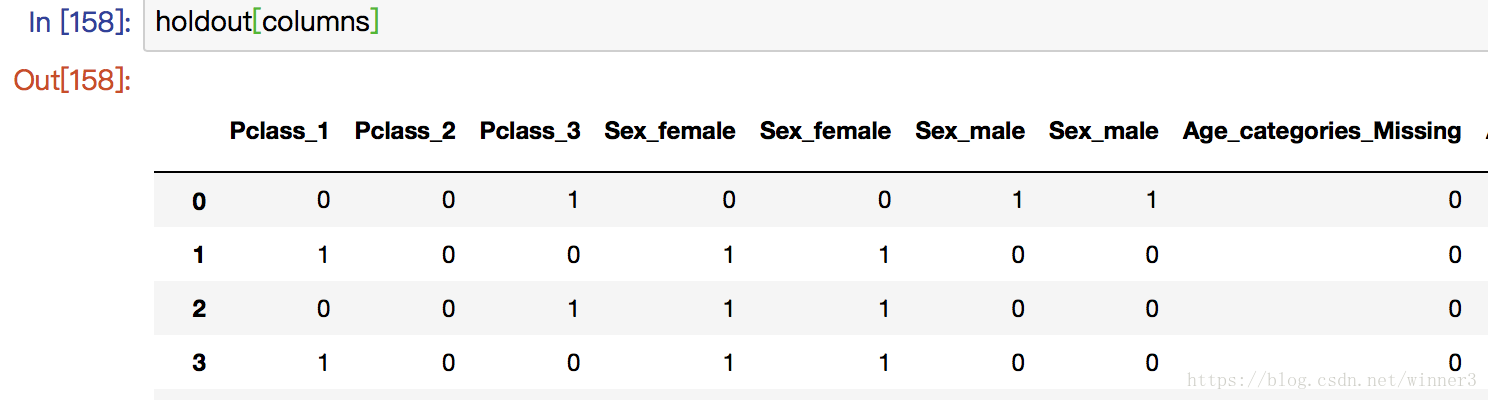
Task: Click the Pclass_3 column header
Action: [x=530, y=131]
